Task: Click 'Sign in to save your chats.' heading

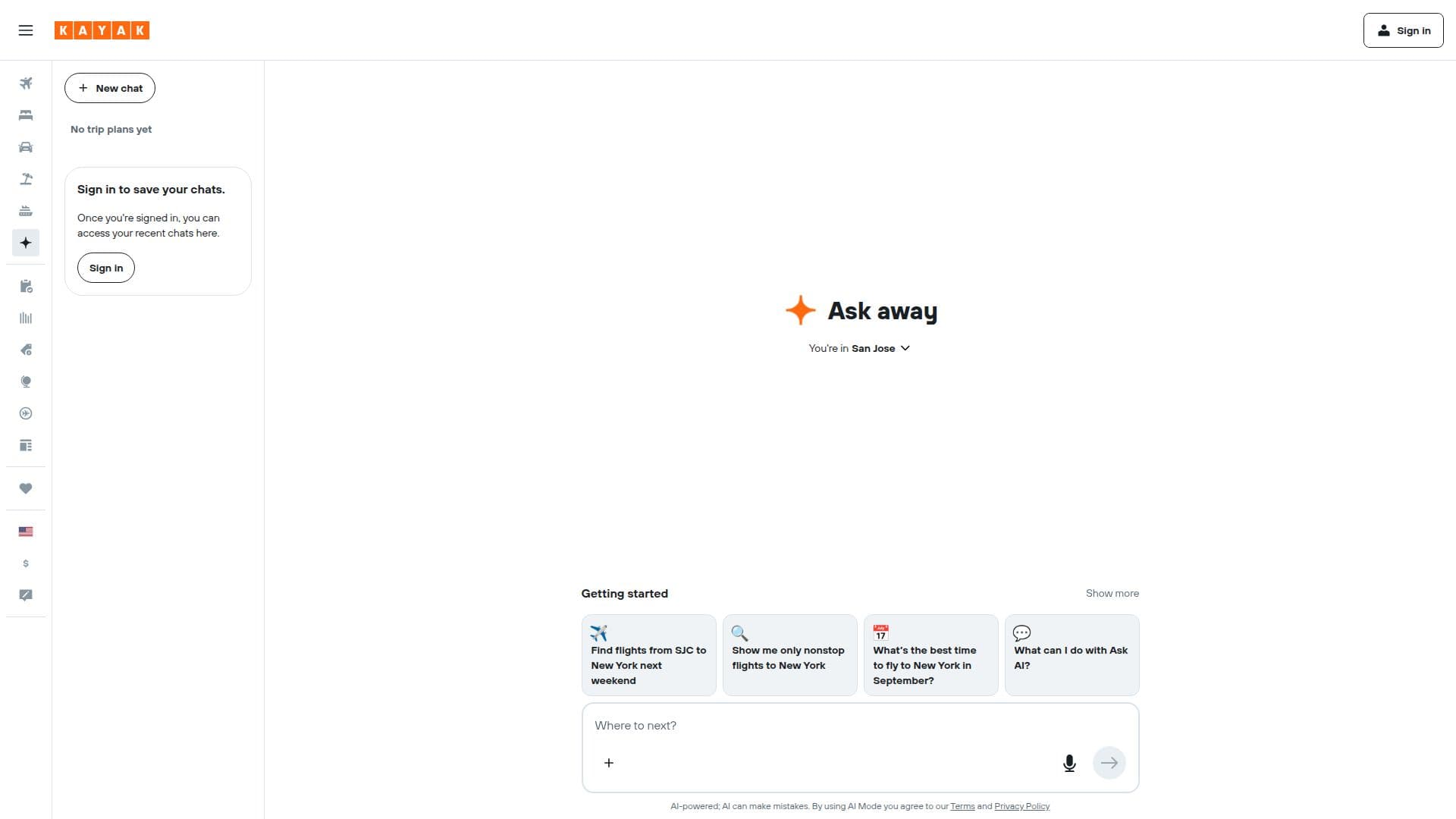Action: click(151, 190)
